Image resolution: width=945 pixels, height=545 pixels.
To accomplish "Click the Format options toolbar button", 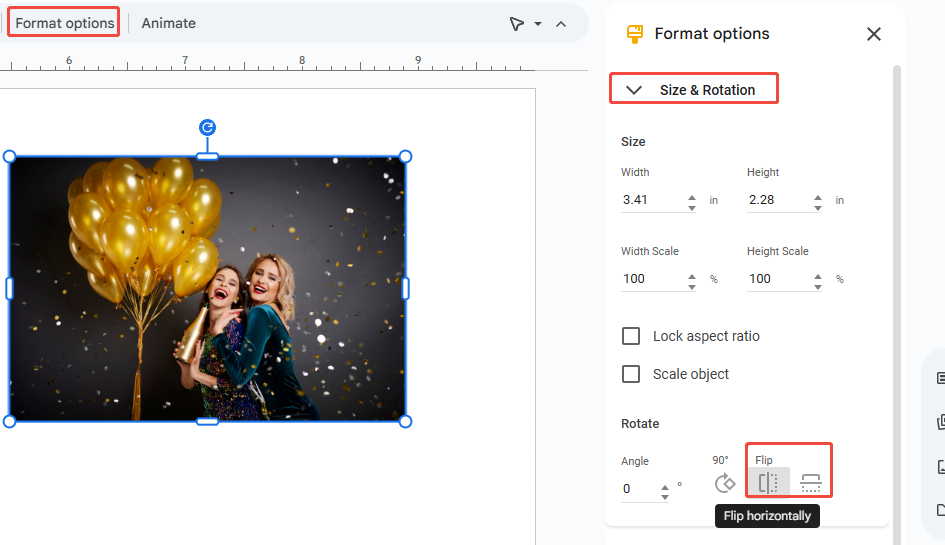I will click(x=64, y=23).
